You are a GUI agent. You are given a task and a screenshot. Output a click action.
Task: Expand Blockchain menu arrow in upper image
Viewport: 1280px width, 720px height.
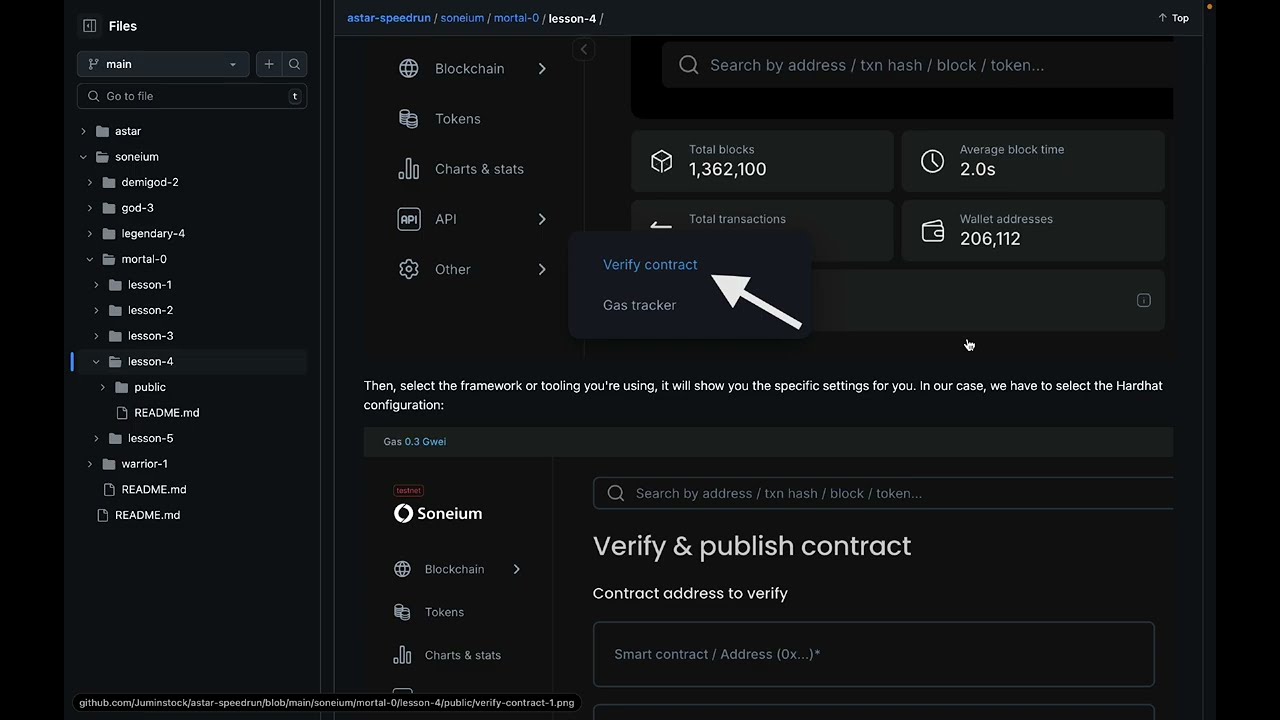point(542,69)
